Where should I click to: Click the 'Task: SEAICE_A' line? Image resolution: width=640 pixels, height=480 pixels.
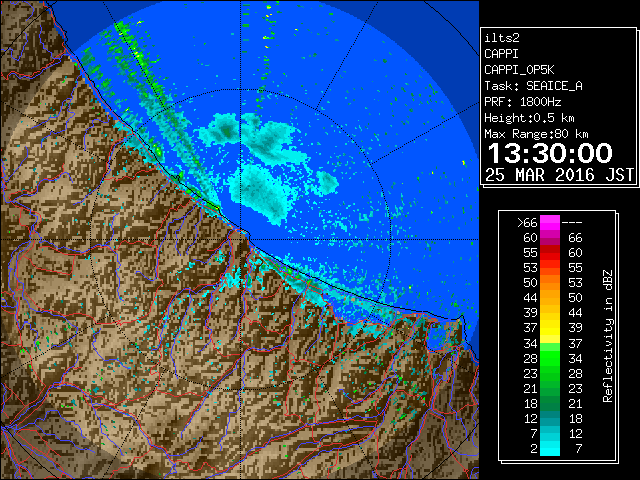coord(533,86)
